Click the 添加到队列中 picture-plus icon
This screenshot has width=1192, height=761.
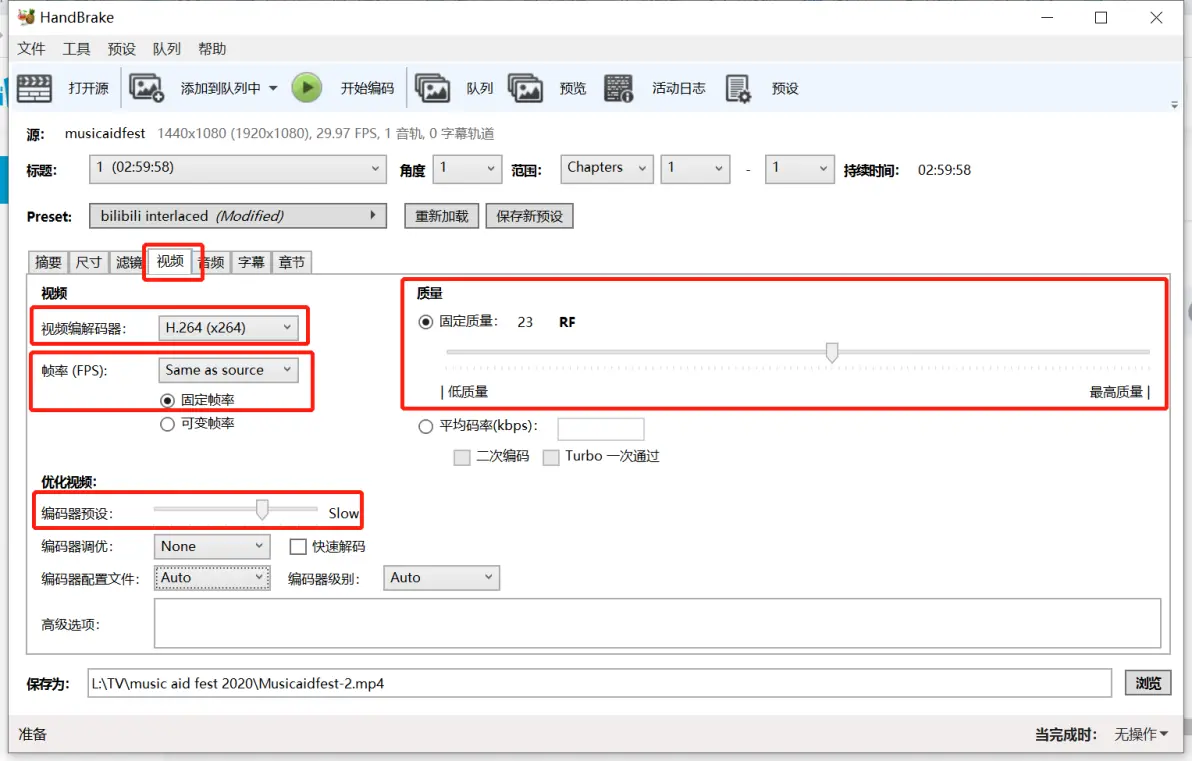[146, 88]
